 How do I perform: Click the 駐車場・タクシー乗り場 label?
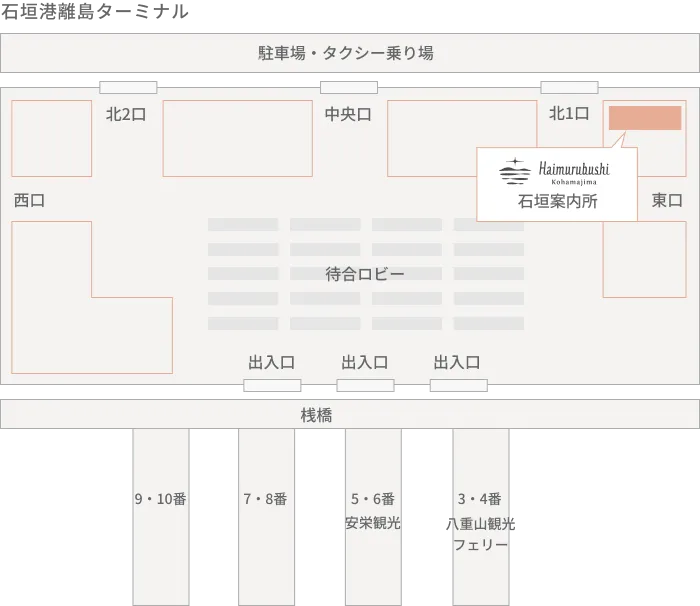pos(346,53)
